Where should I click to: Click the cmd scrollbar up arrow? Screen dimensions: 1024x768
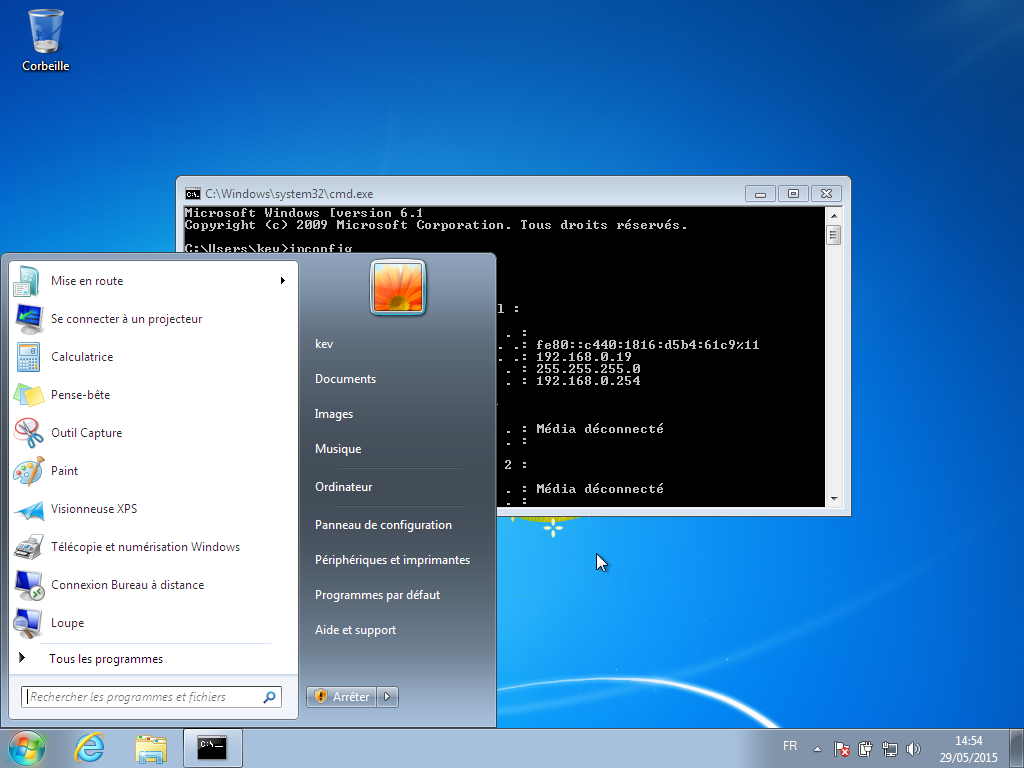click(833, 216)
